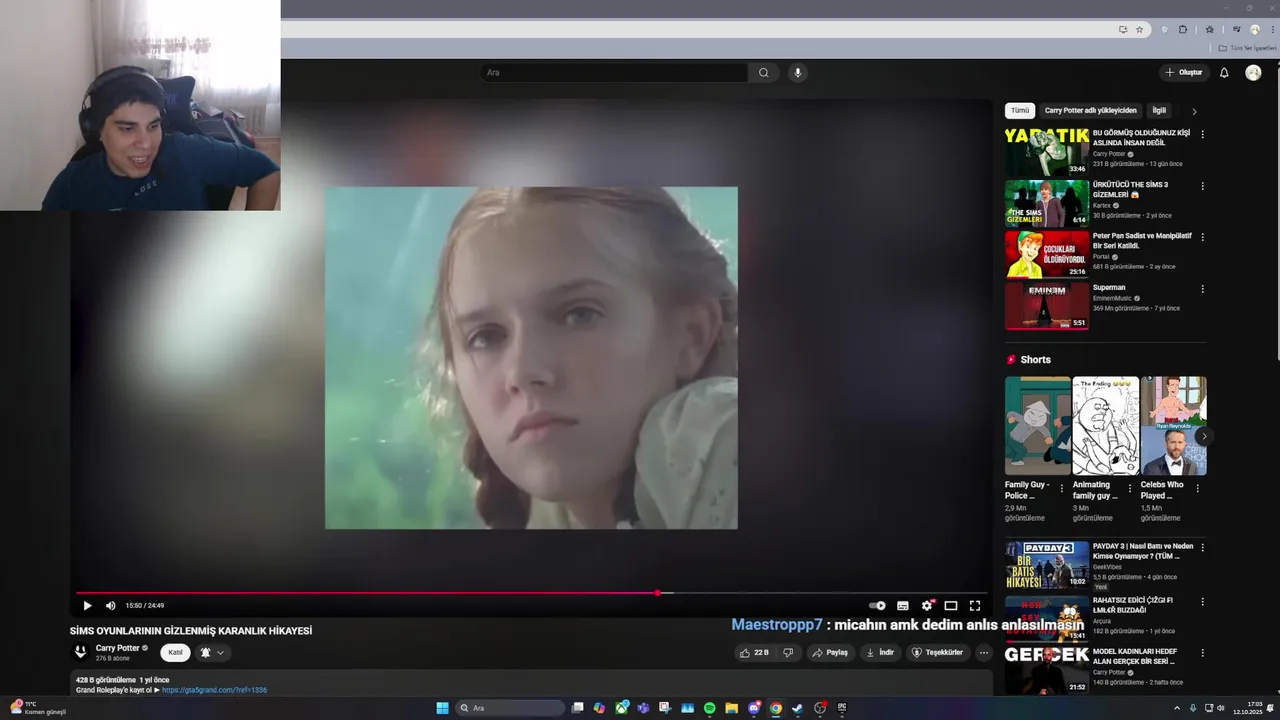
Task: Open Peter Pan Sadist ve Manipülatif video
Action: point(1142,240)
